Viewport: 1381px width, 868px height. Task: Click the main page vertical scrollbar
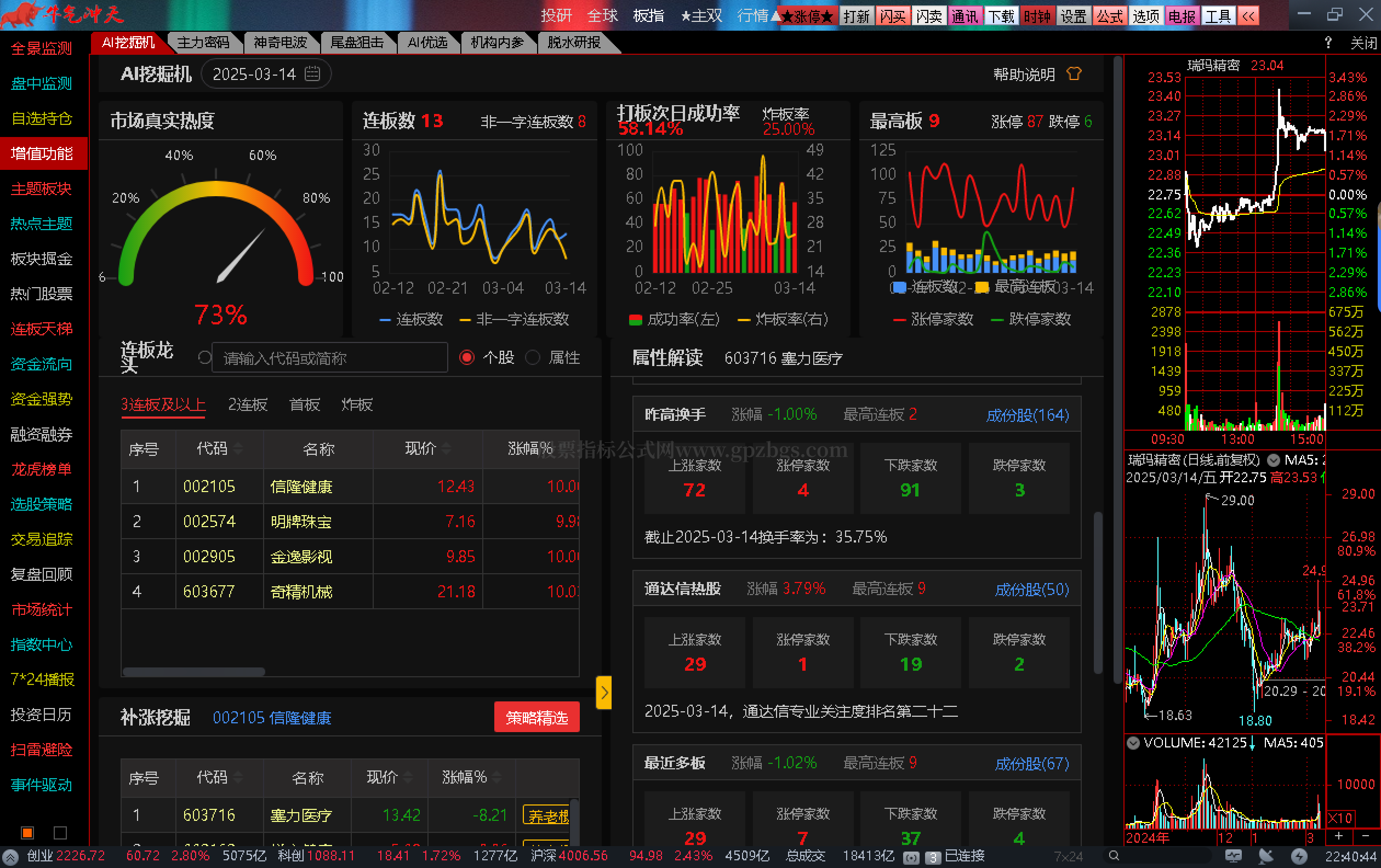(1118, 370)
